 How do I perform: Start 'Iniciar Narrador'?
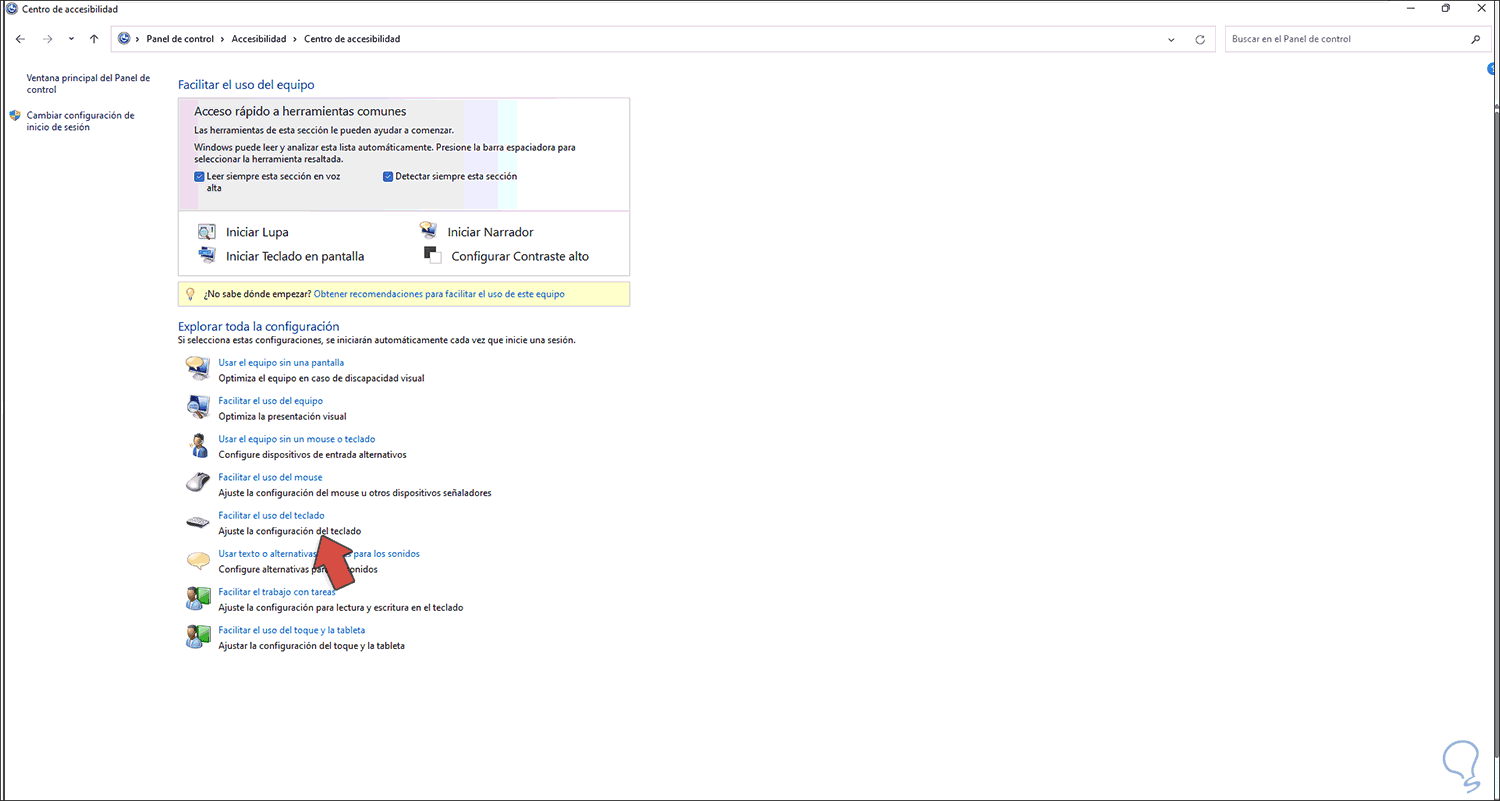[x=490, y=232]
